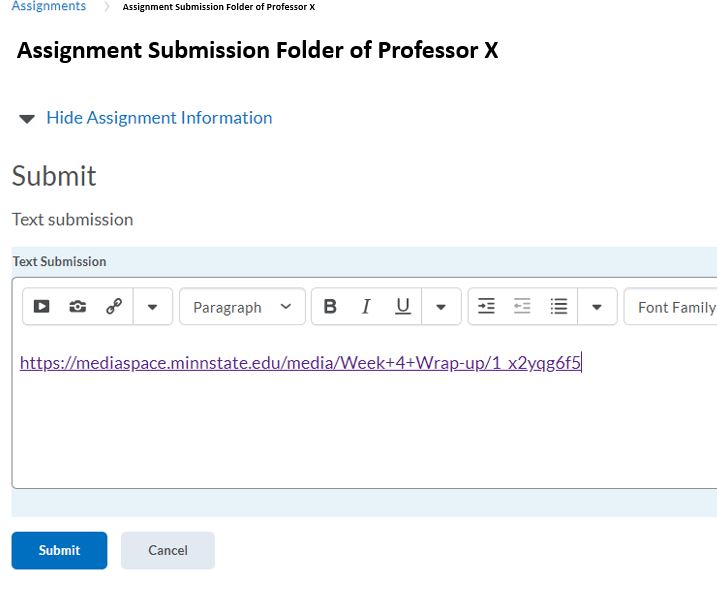Open more insert options dropdown arrow
Image resolution: width=717 pixels, height=592 pixels.
click(x=152, y=307)
